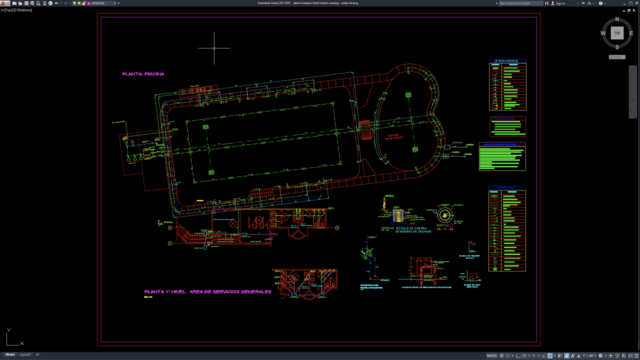
Task: Click the W compass letter on ViewCube
Action: click(x=603, y=33)
